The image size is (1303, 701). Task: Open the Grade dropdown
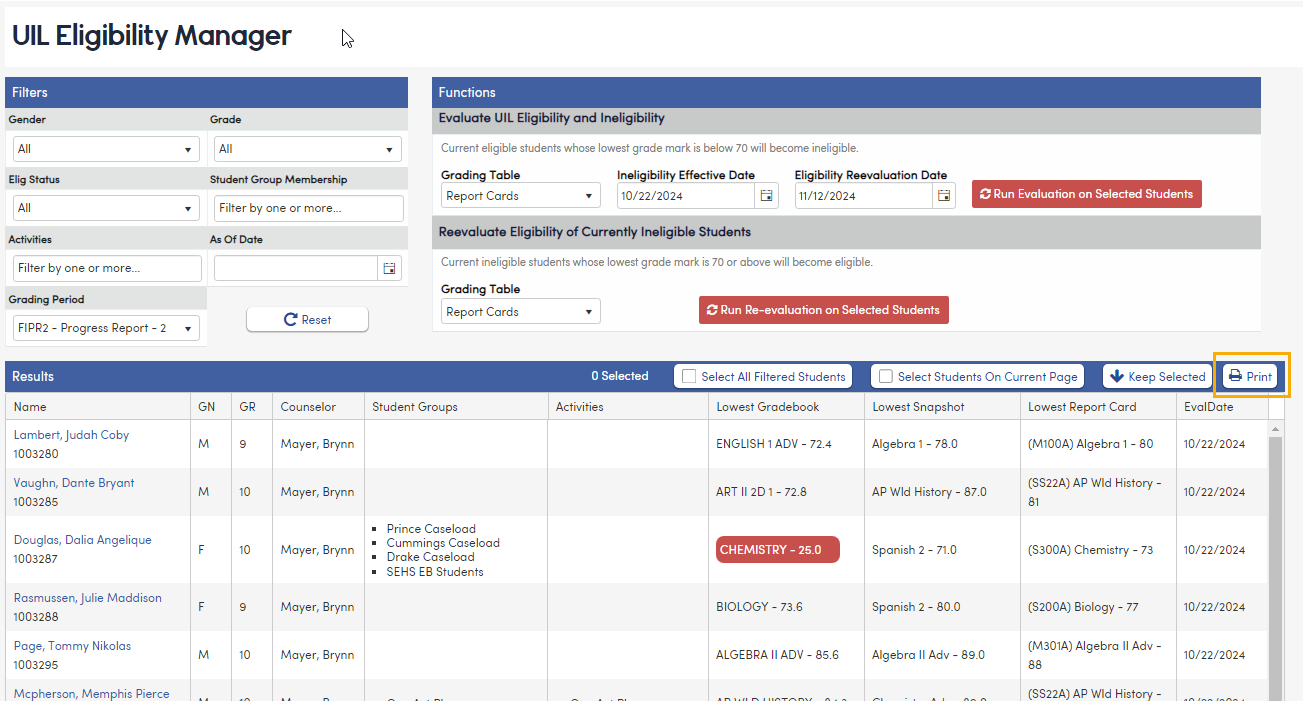point(308,149)
